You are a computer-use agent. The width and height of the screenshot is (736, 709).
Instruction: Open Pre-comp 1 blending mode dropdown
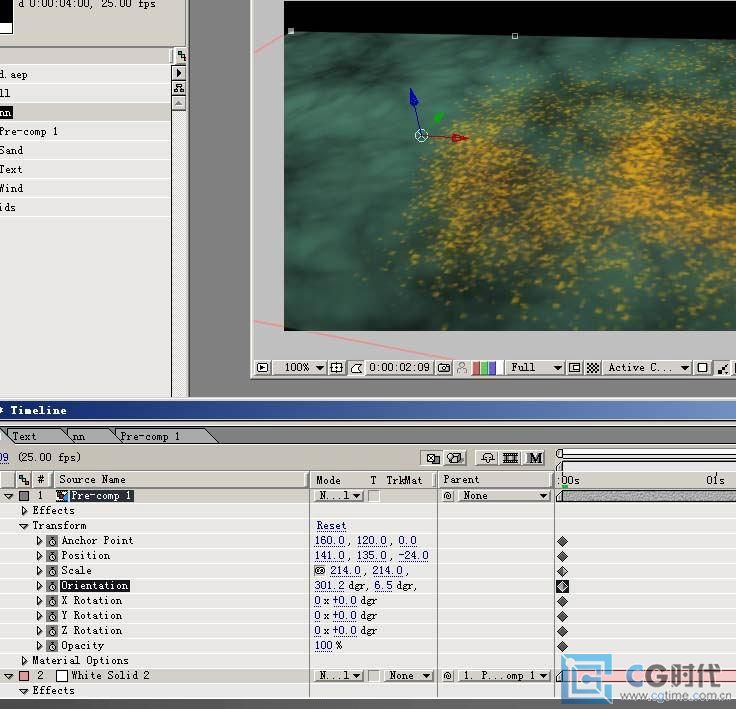(x=338, y=496)
